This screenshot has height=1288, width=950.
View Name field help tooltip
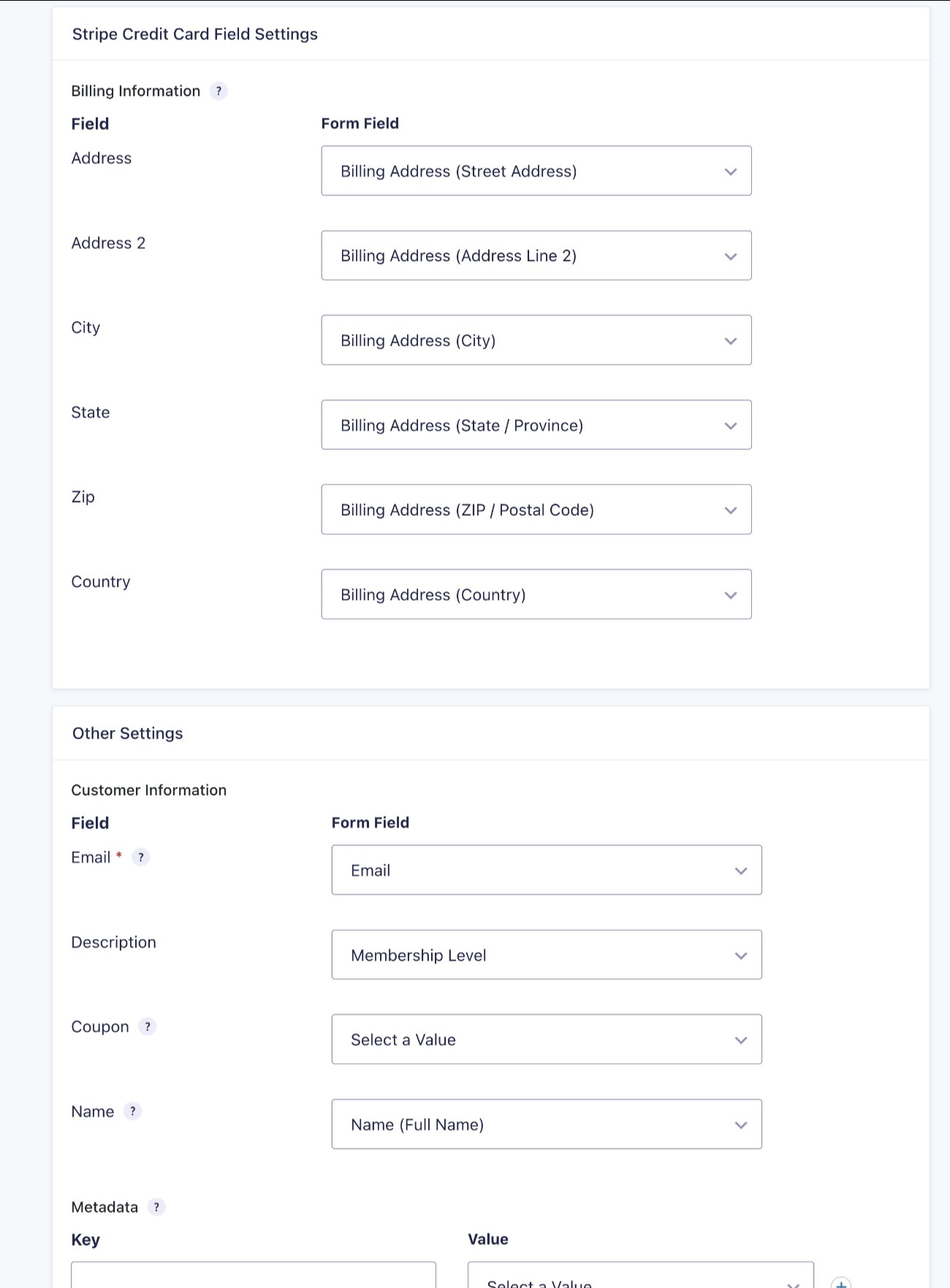click(x=132, y=1111)
